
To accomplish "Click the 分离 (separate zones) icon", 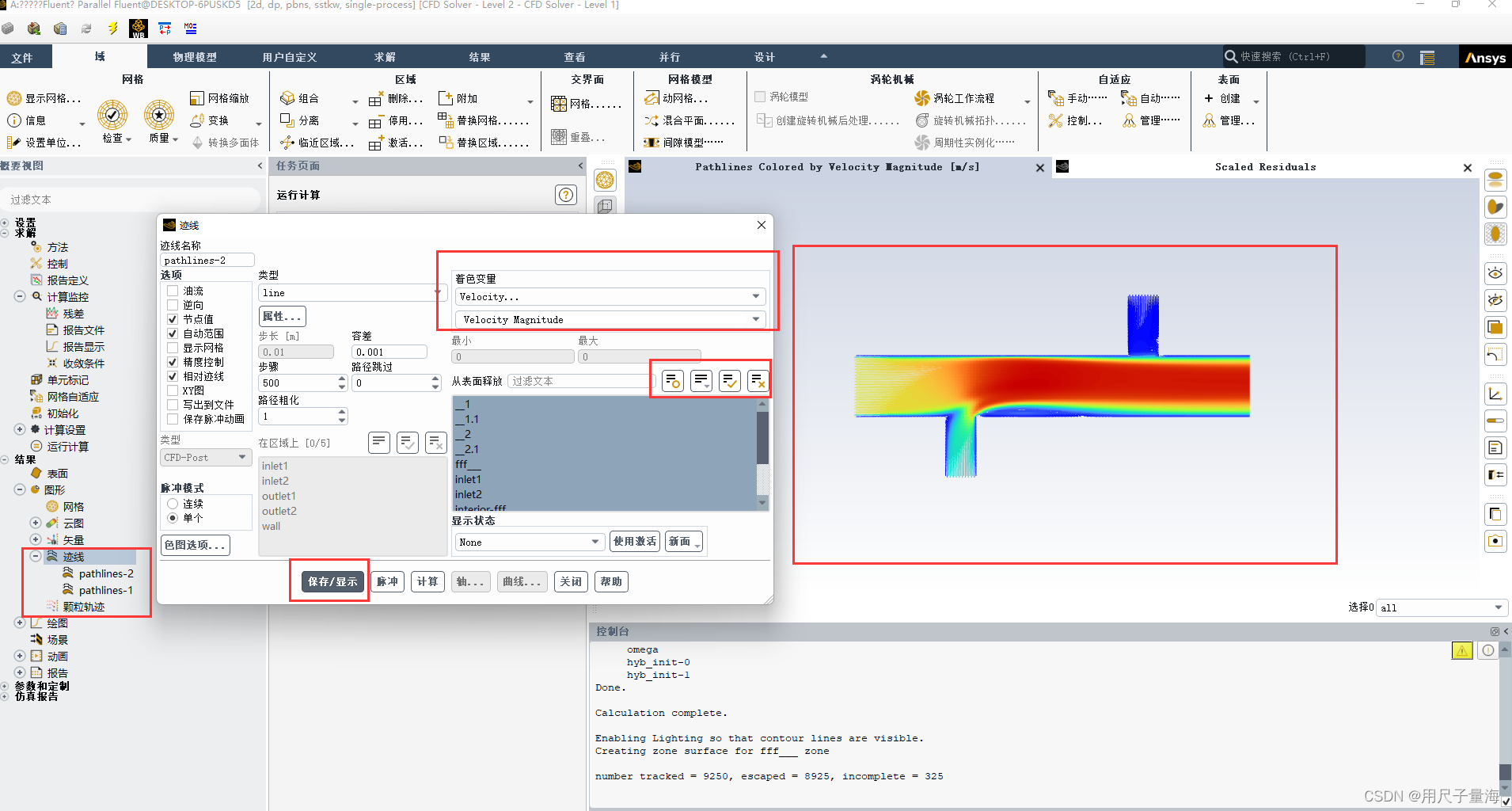I will (287, 120).
